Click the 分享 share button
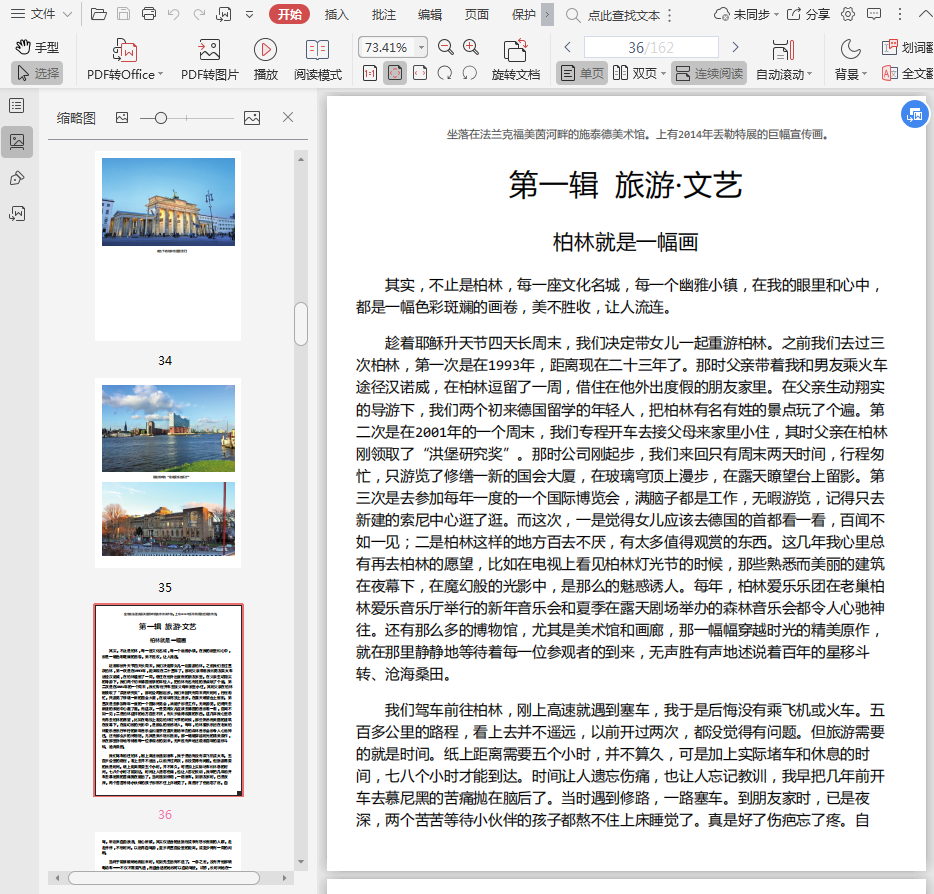 click(808, 14)
